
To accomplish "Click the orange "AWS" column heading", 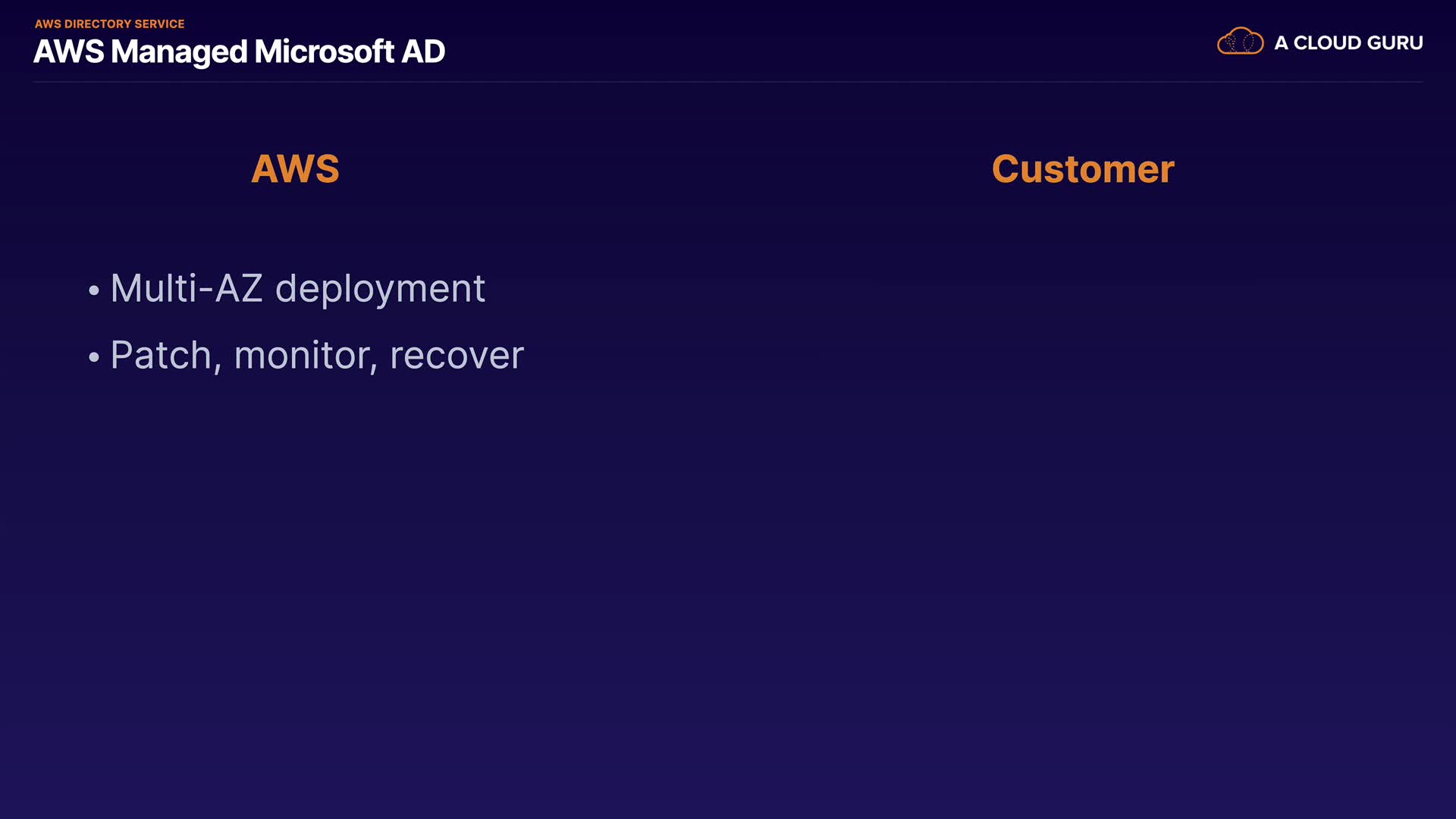I will click(x=295, y=168).
